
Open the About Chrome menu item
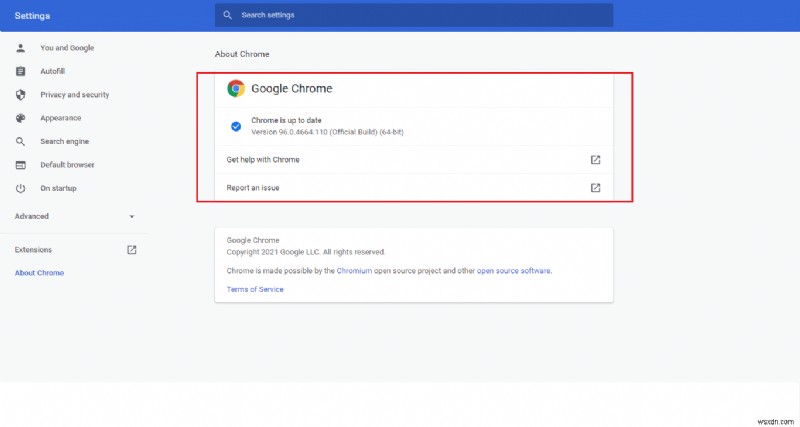tap(39, 273)
